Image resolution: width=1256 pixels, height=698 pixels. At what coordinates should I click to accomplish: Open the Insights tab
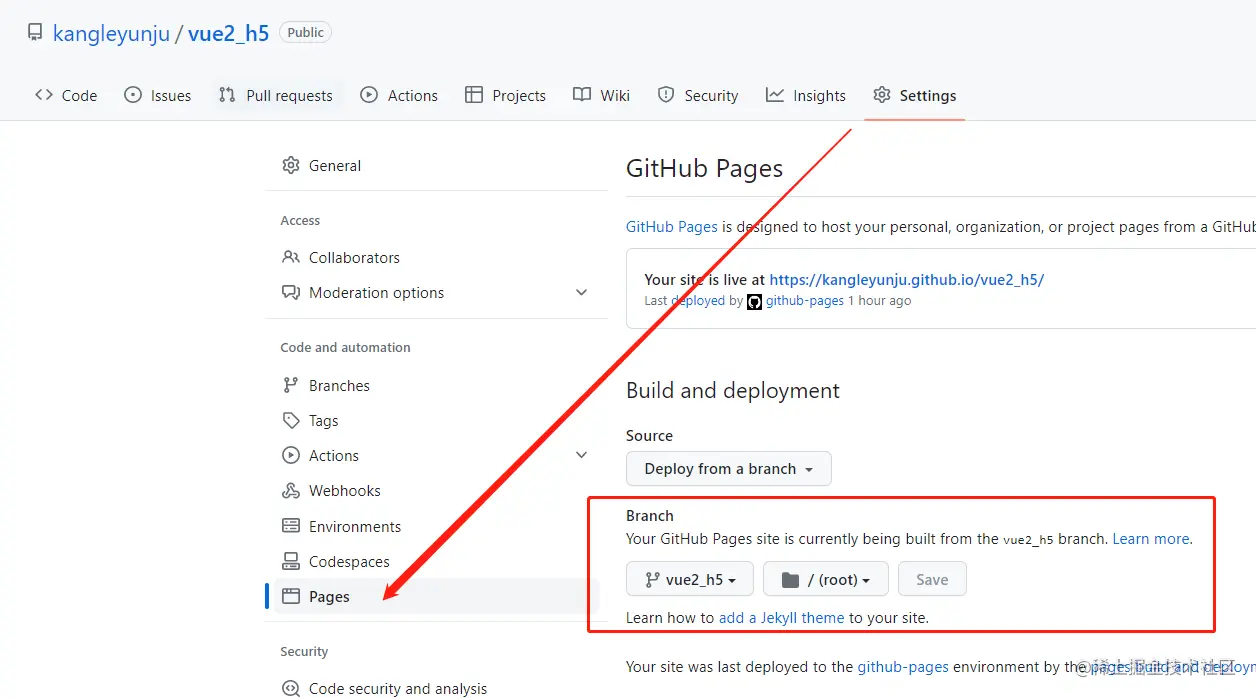pos(806,95)
